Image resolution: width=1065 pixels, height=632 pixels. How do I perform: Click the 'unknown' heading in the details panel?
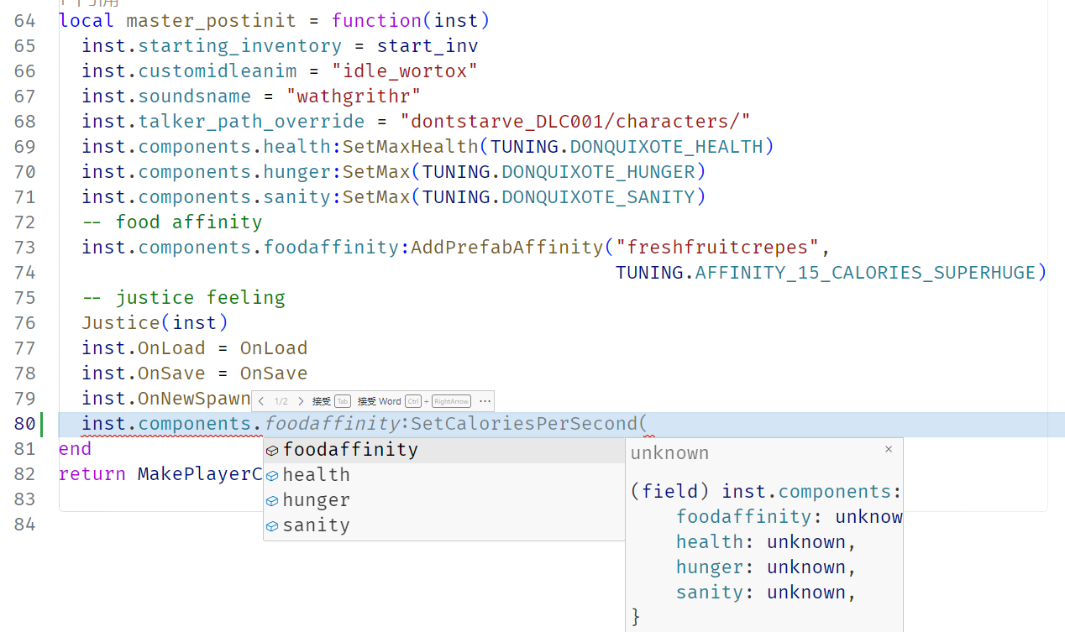pos(669,453)
